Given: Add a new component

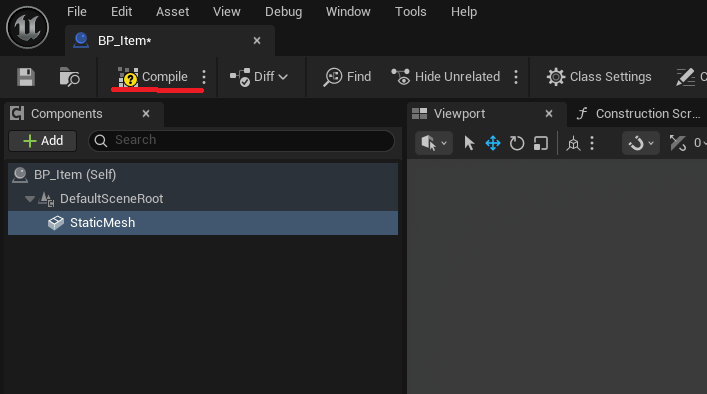Looking at the screenshot, I should tap(43, 141).
